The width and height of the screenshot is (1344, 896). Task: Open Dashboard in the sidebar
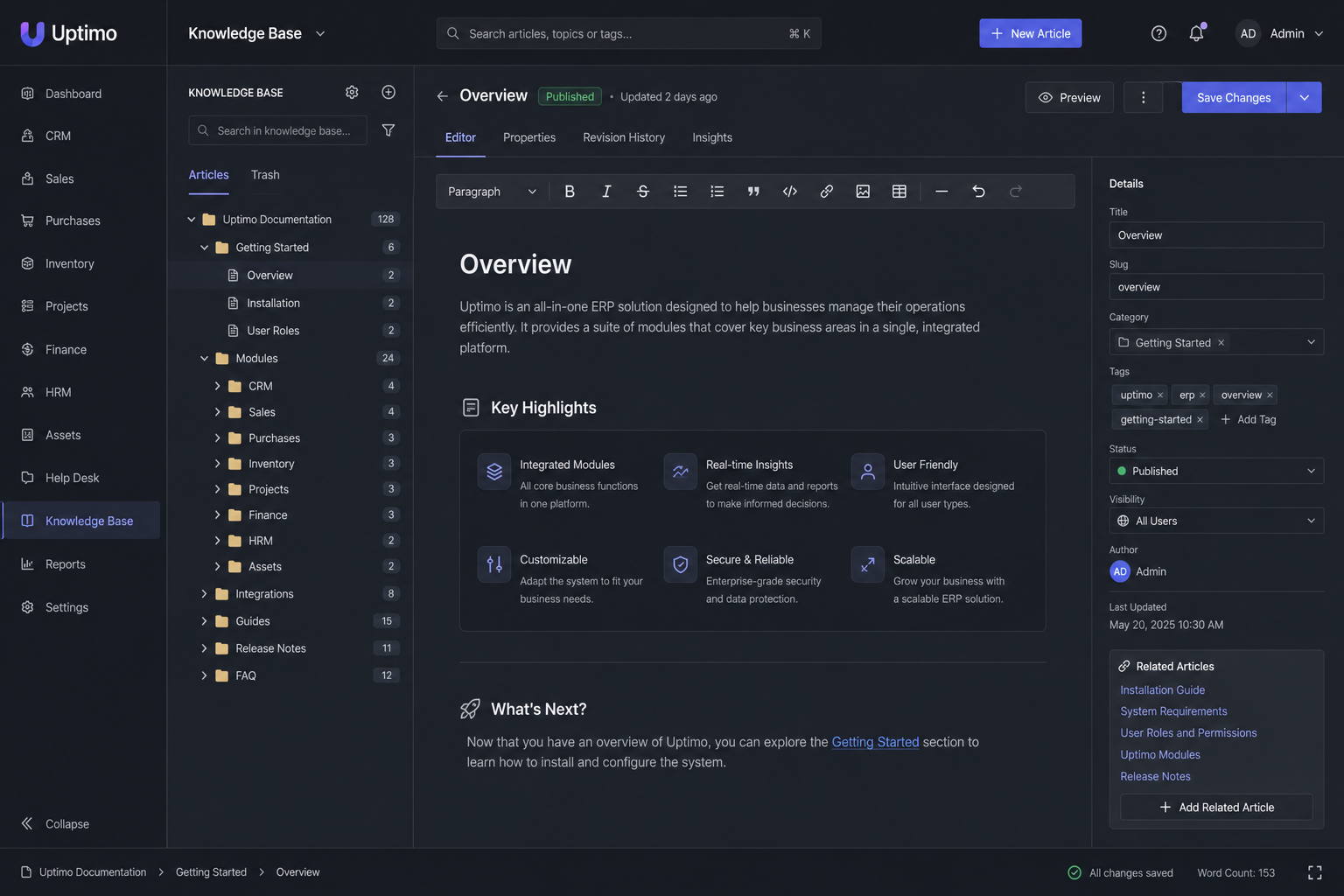click(80, 94)
